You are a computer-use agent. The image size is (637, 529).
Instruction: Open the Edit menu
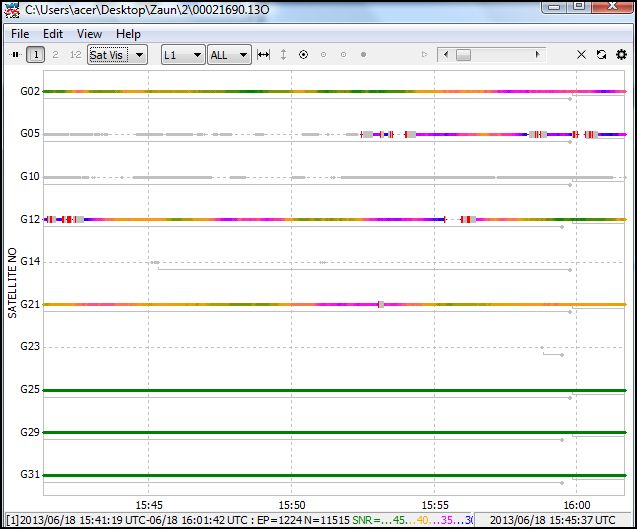coord(53,34)
